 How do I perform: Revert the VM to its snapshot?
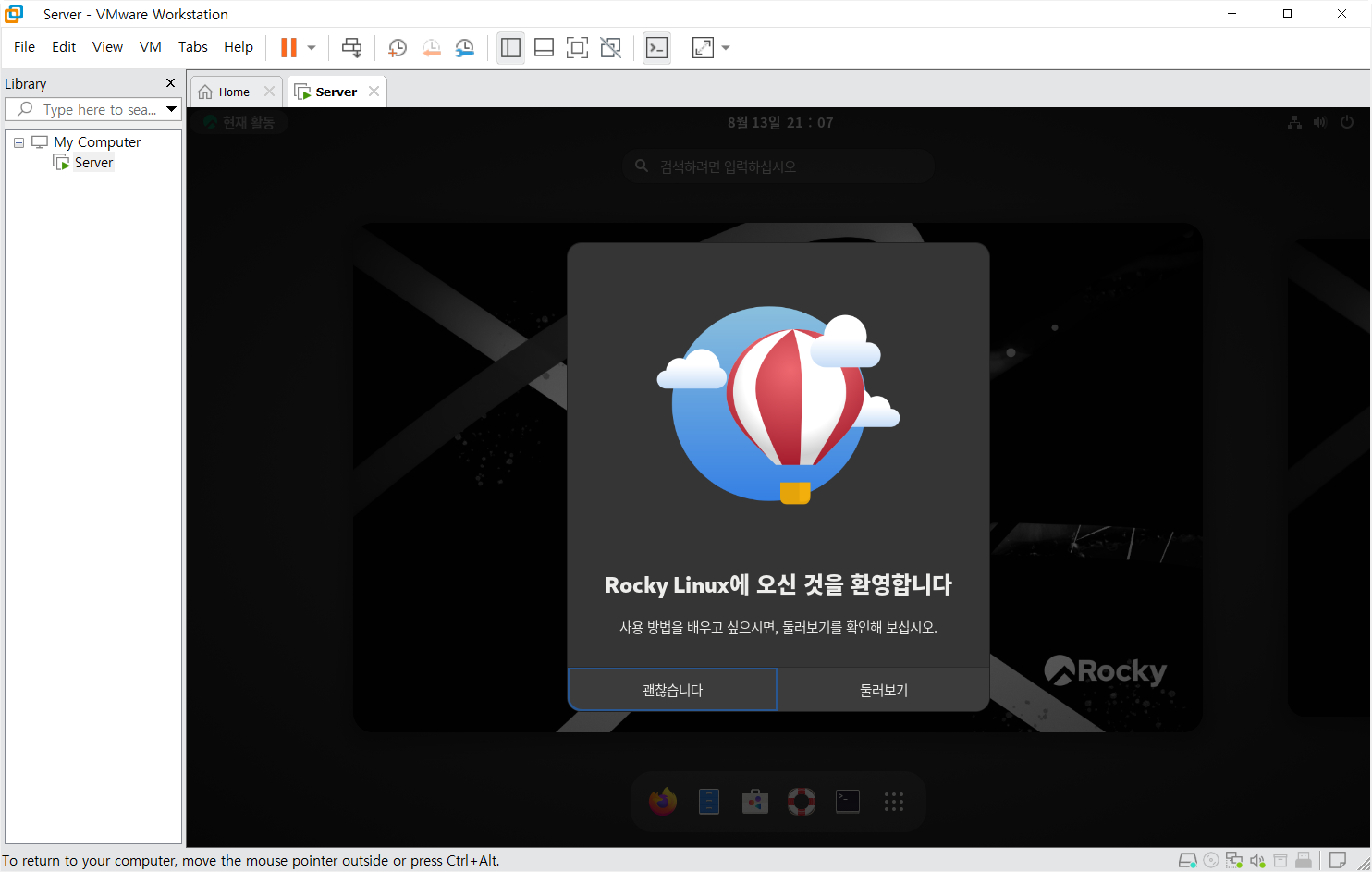click(431, 47)
